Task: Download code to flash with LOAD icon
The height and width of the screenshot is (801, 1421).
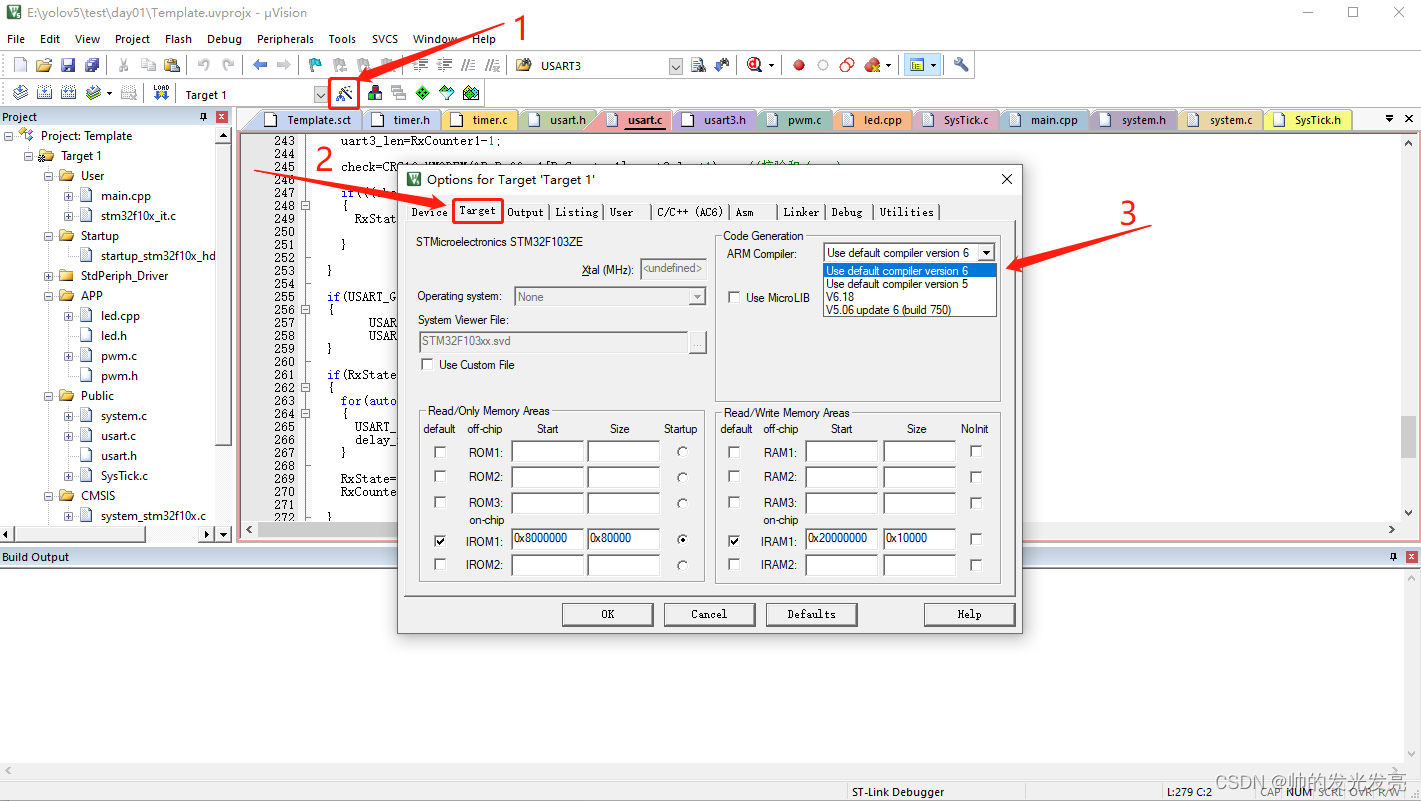Action: [x=161, y=93]
